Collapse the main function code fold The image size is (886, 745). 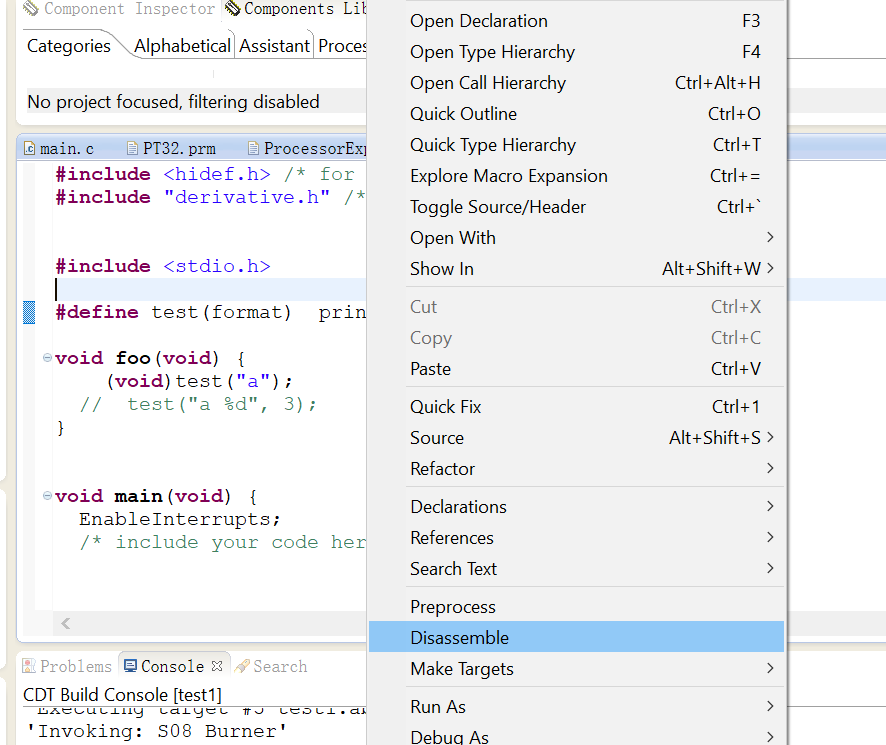[x=47, y=496]
